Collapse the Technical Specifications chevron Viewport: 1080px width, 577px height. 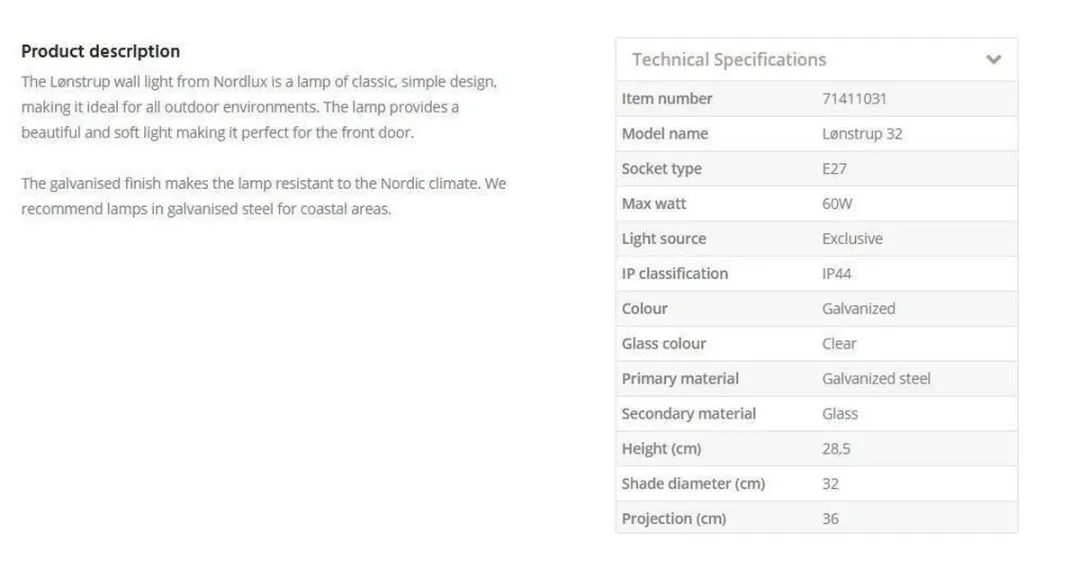993,59
